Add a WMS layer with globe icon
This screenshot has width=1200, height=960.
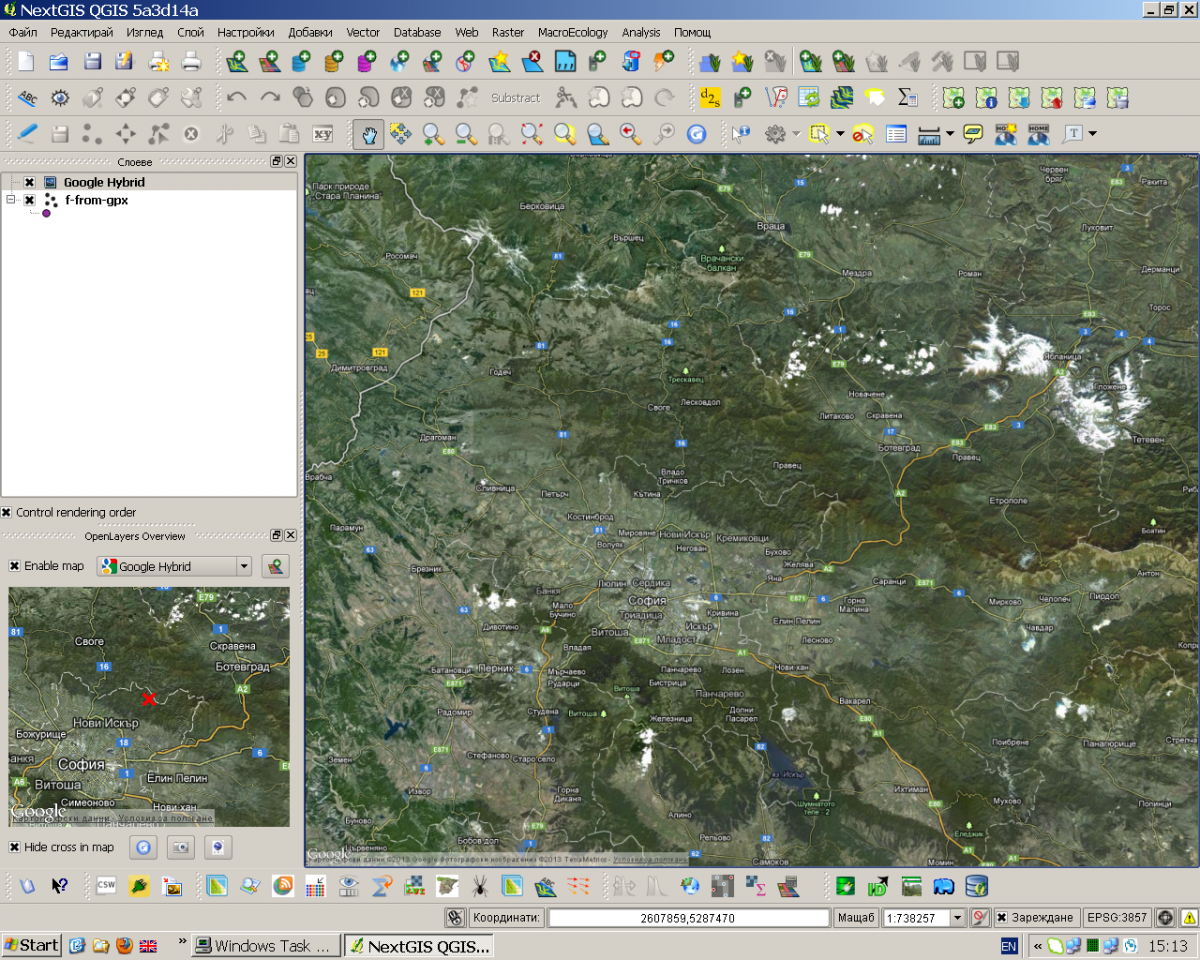tap(400, 62)
